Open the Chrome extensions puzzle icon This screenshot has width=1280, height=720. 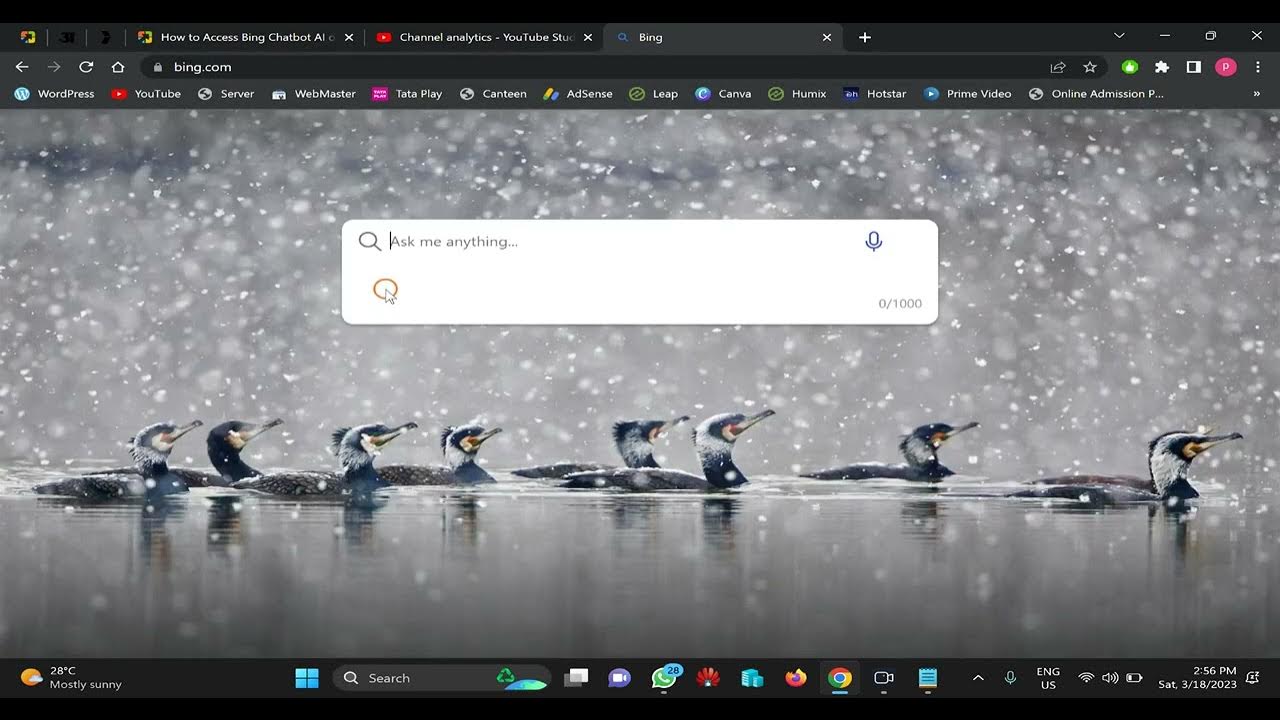(1161, 67)
